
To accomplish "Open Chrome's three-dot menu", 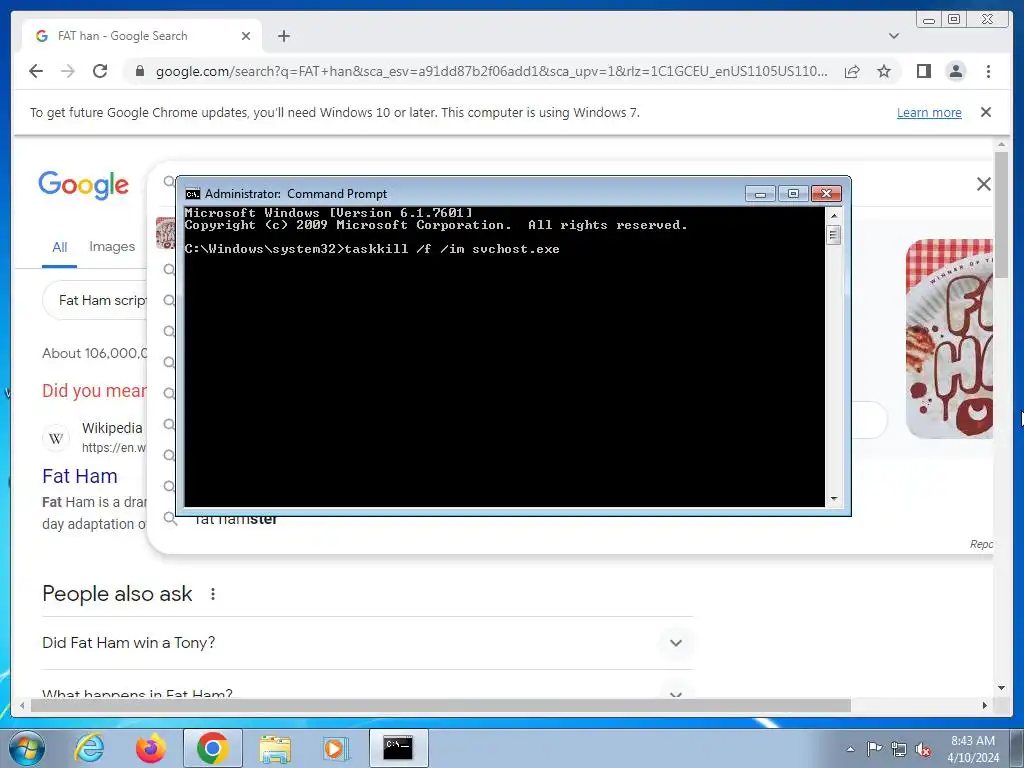I will [988, 71].
